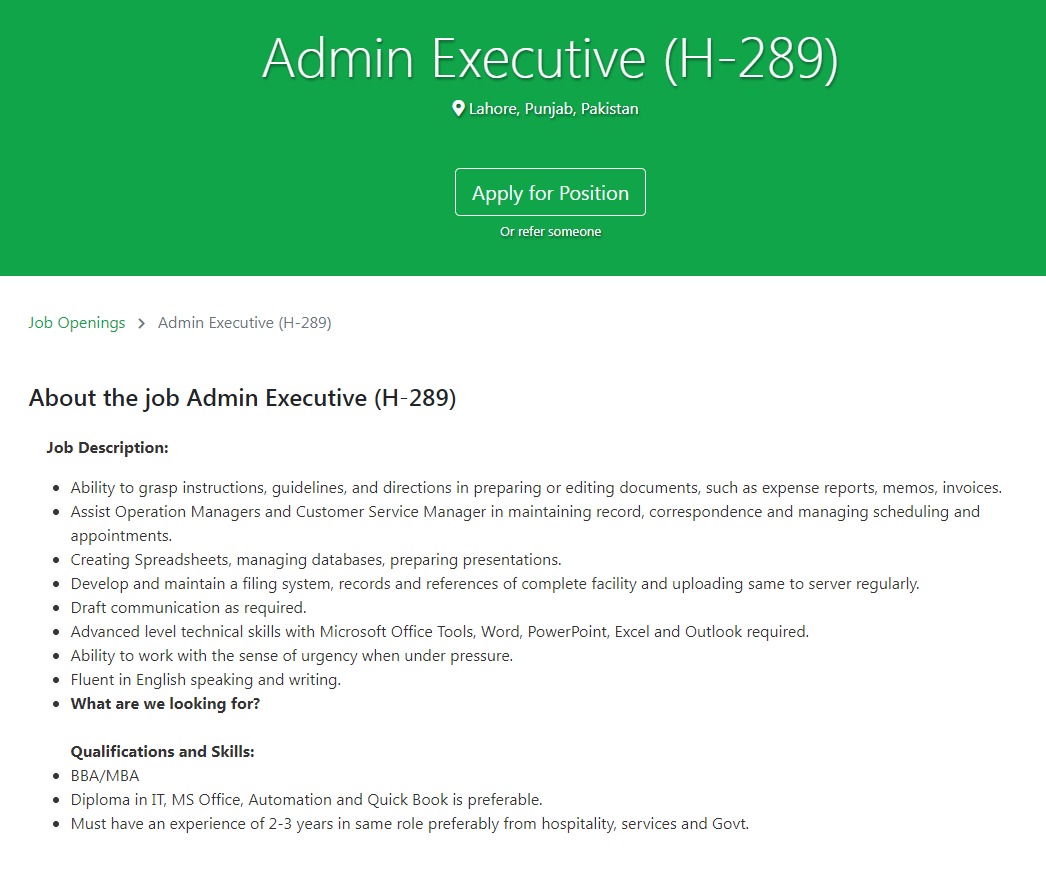Click the 'What are we looking for?' text
1046x876 pixels.
pyautogui.click(x=165, y=704)
